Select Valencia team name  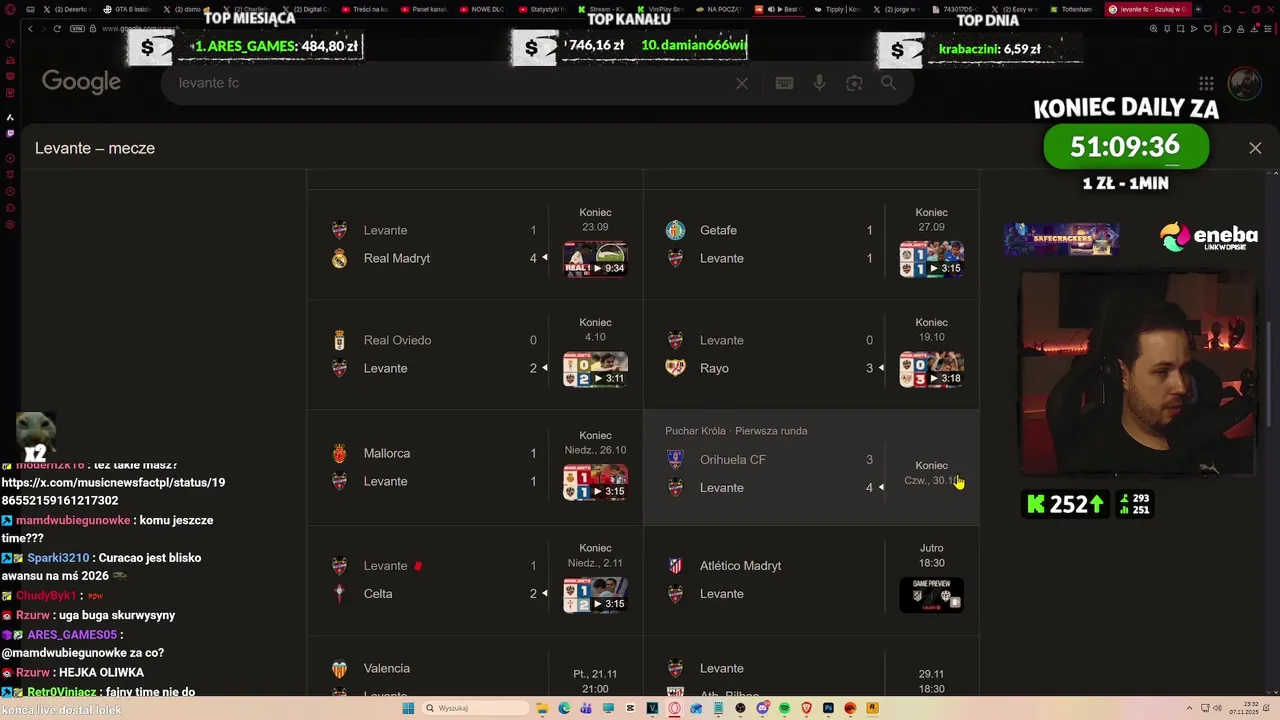coord(387,668)
